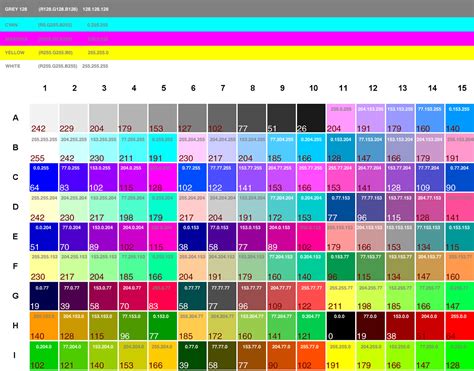Pick the green swatch 0.204.0 in row I
The image size is (474, 371).
44,355
